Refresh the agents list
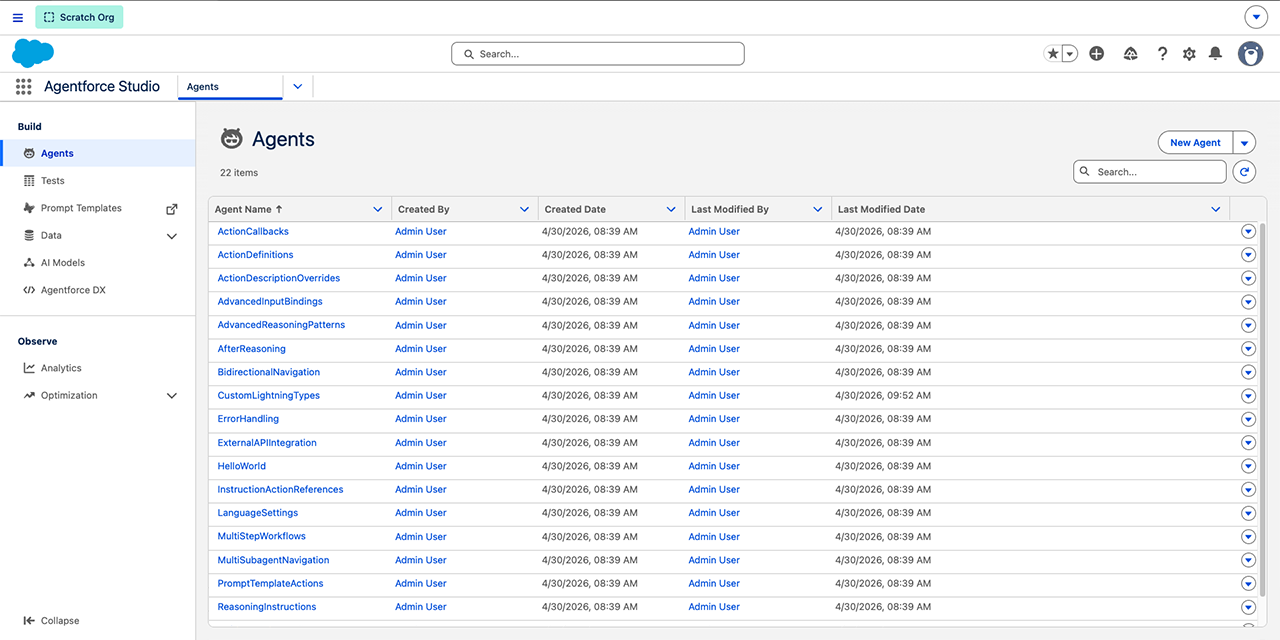1280x640 pixels. pos(1244,172)
